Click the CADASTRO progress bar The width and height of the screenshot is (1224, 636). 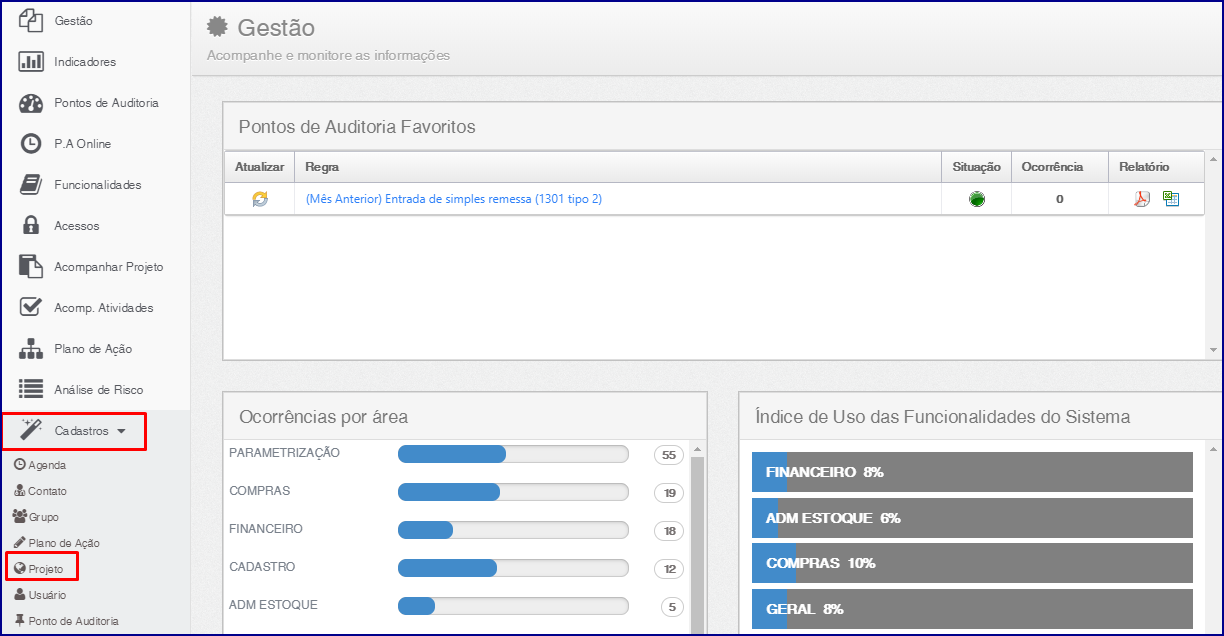[513, 568]
